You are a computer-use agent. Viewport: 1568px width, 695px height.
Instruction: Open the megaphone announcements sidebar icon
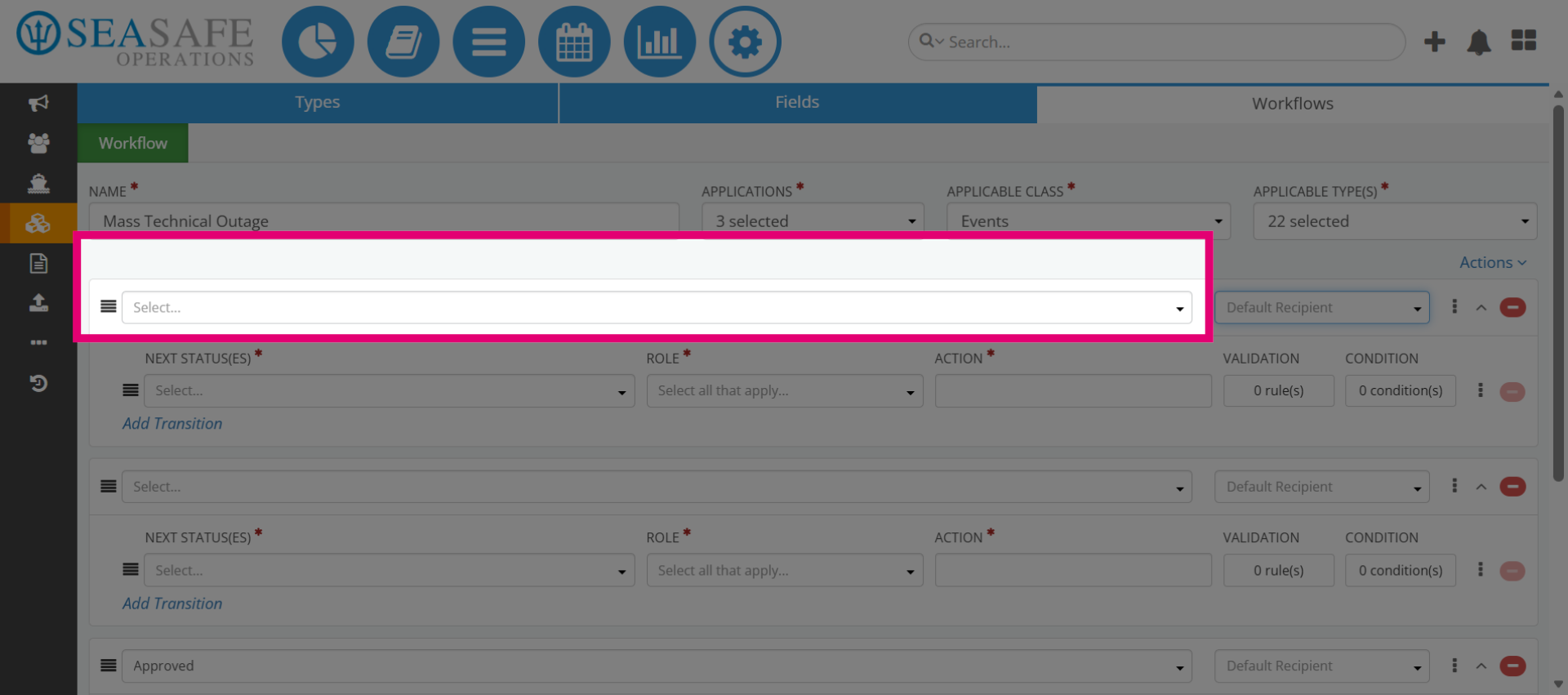pos(38,103)
